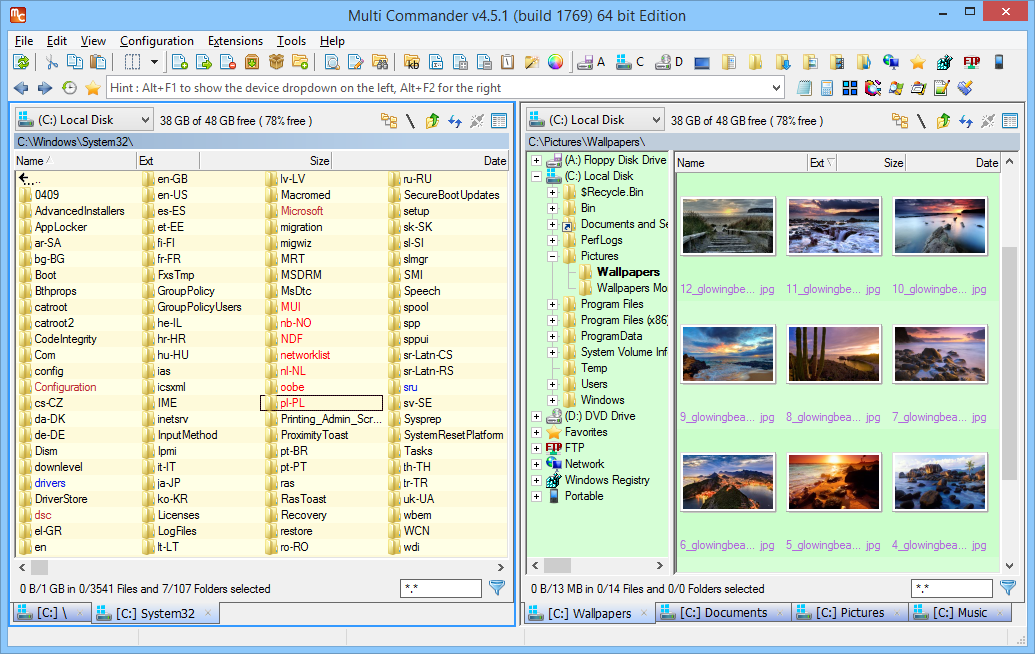Select the SecureBootUpdates folder
The height and width of the screenshot is (654, 1035).
coord(451,195)
